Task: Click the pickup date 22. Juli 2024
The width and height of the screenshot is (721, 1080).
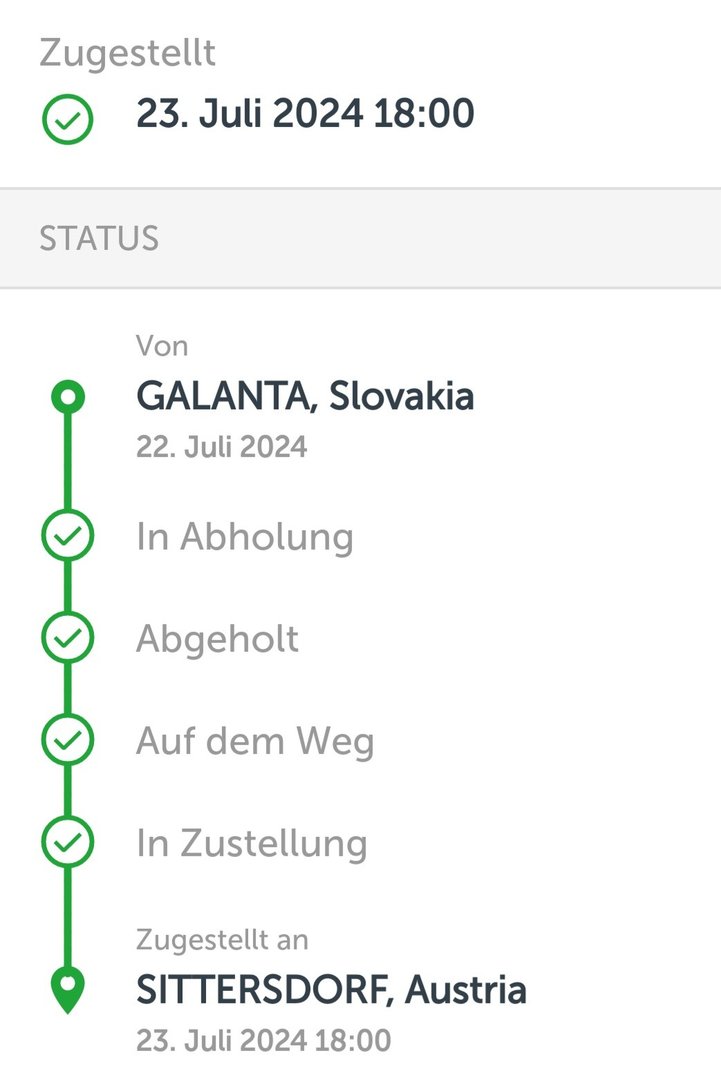Action: (221, 446)
